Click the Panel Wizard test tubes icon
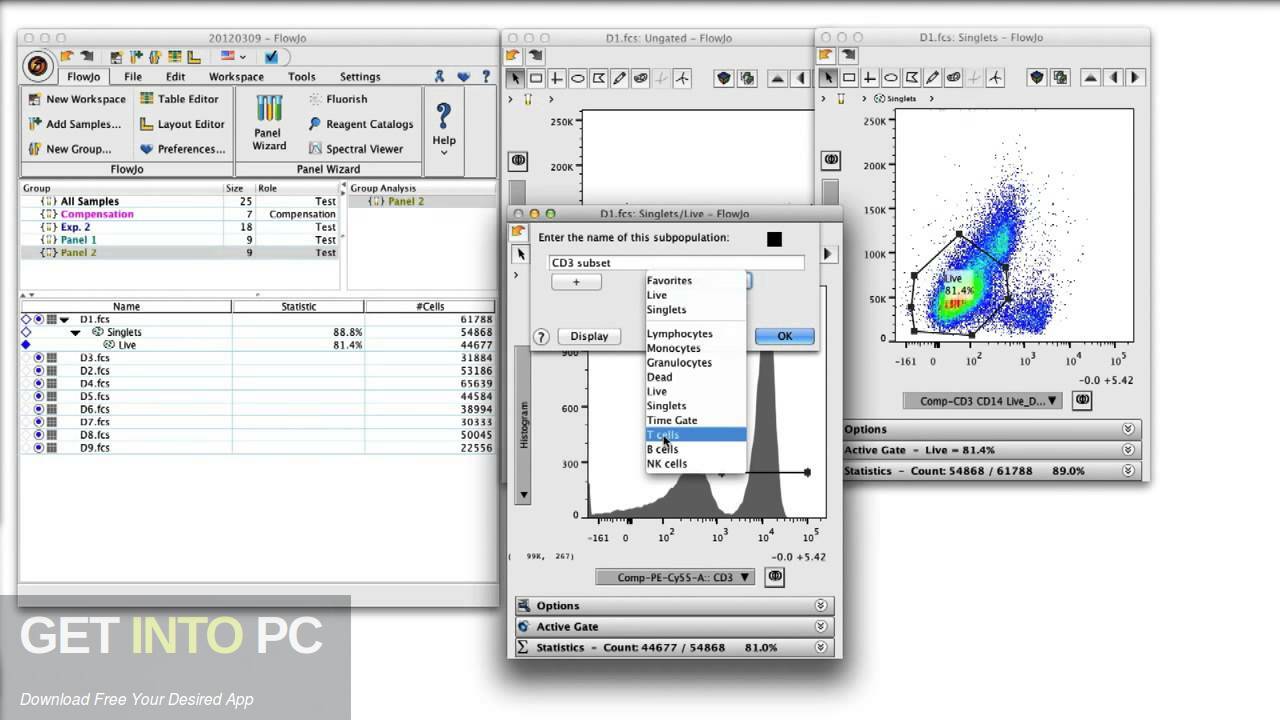The image size is (1280, 720). point(269,109)
